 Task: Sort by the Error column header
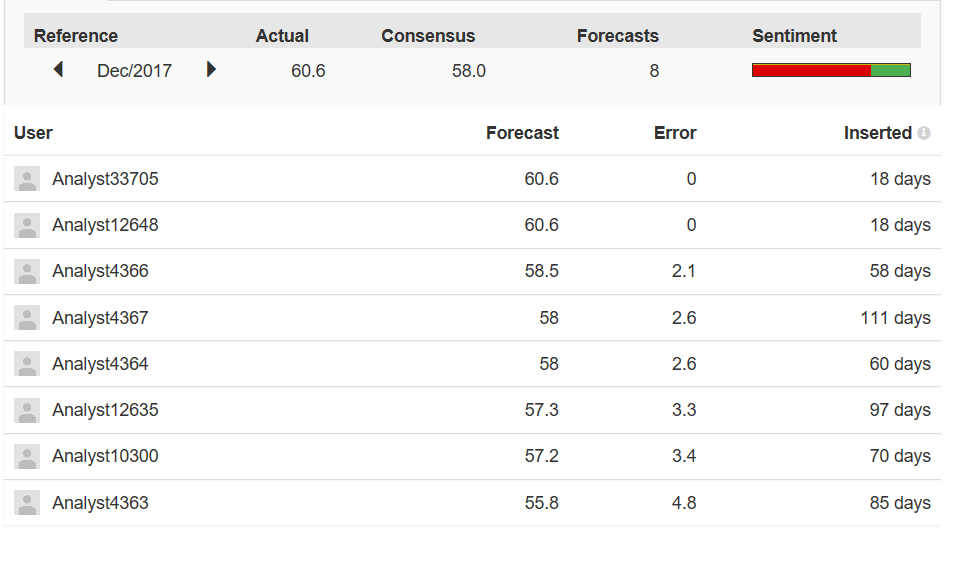pyautogui.click(x=675, y=133)
